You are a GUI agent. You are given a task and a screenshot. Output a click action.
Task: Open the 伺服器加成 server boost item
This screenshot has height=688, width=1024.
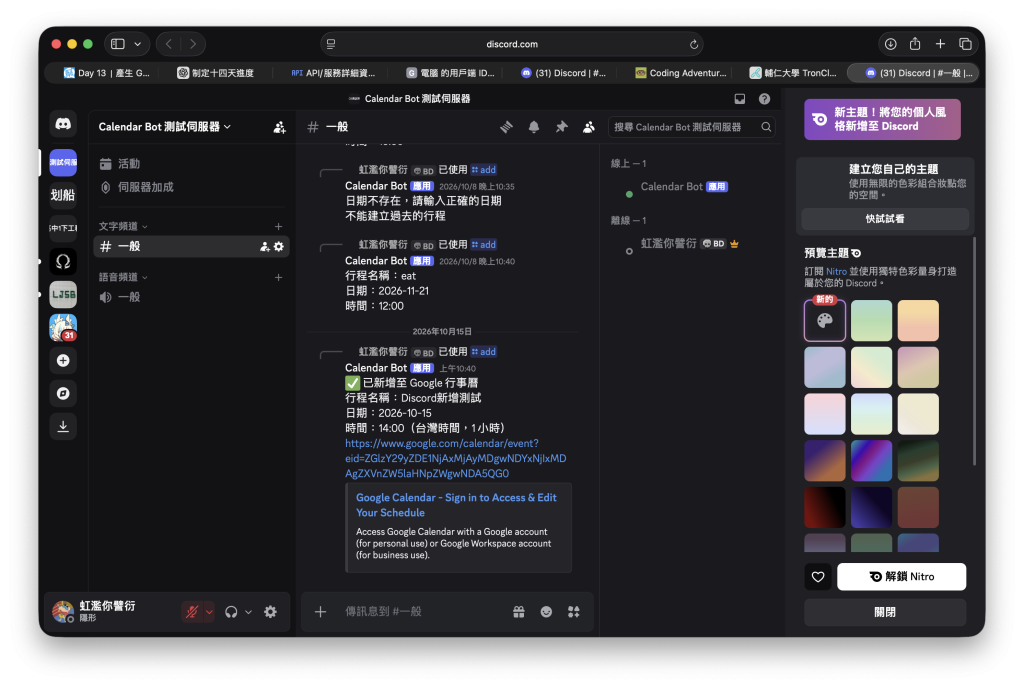point(191,187)
